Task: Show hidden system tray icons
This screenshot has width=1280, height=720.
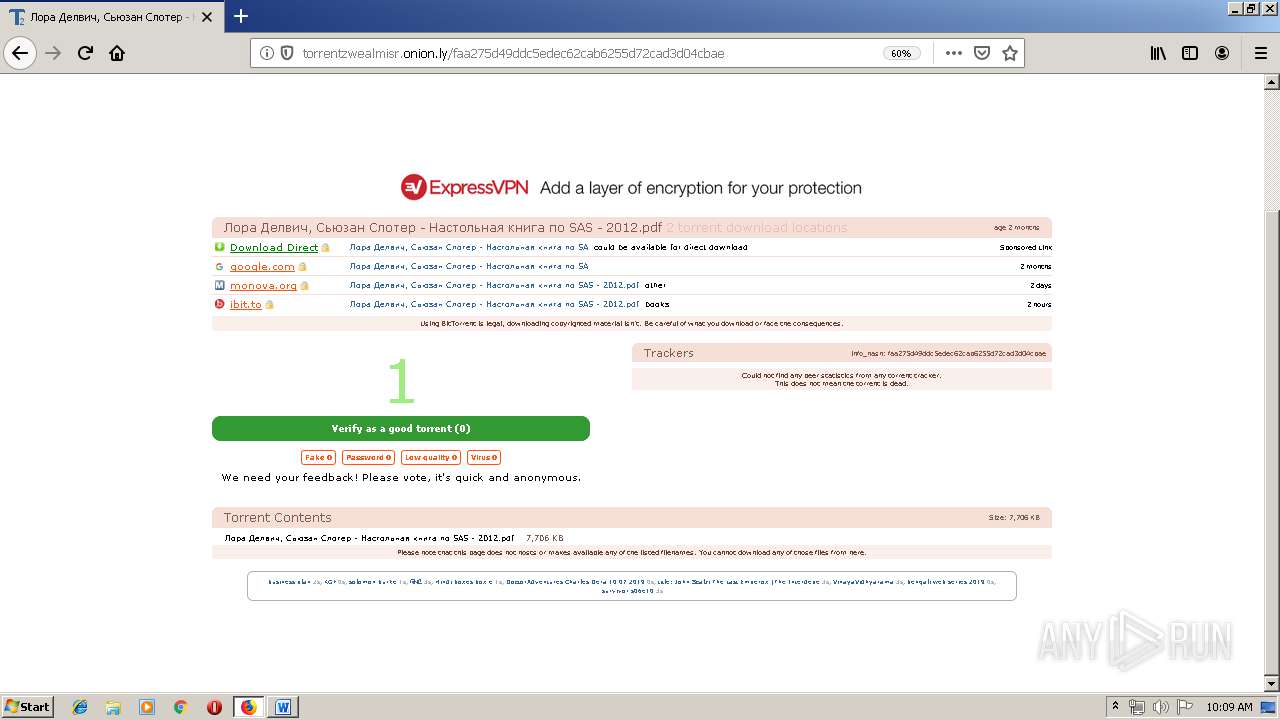Action: tap(1115, 706)
